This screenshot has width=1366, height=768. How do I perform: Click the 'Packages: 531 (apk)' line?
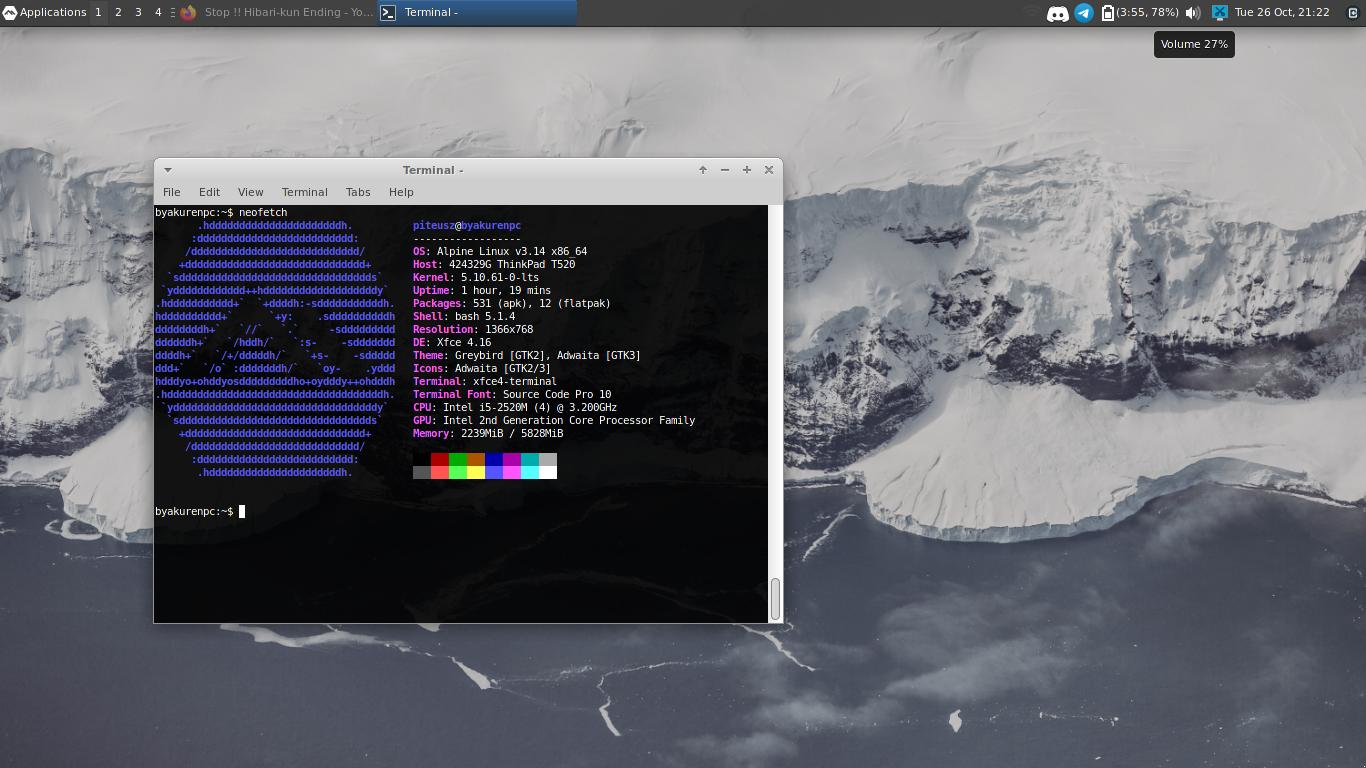(x=512, y=304)
